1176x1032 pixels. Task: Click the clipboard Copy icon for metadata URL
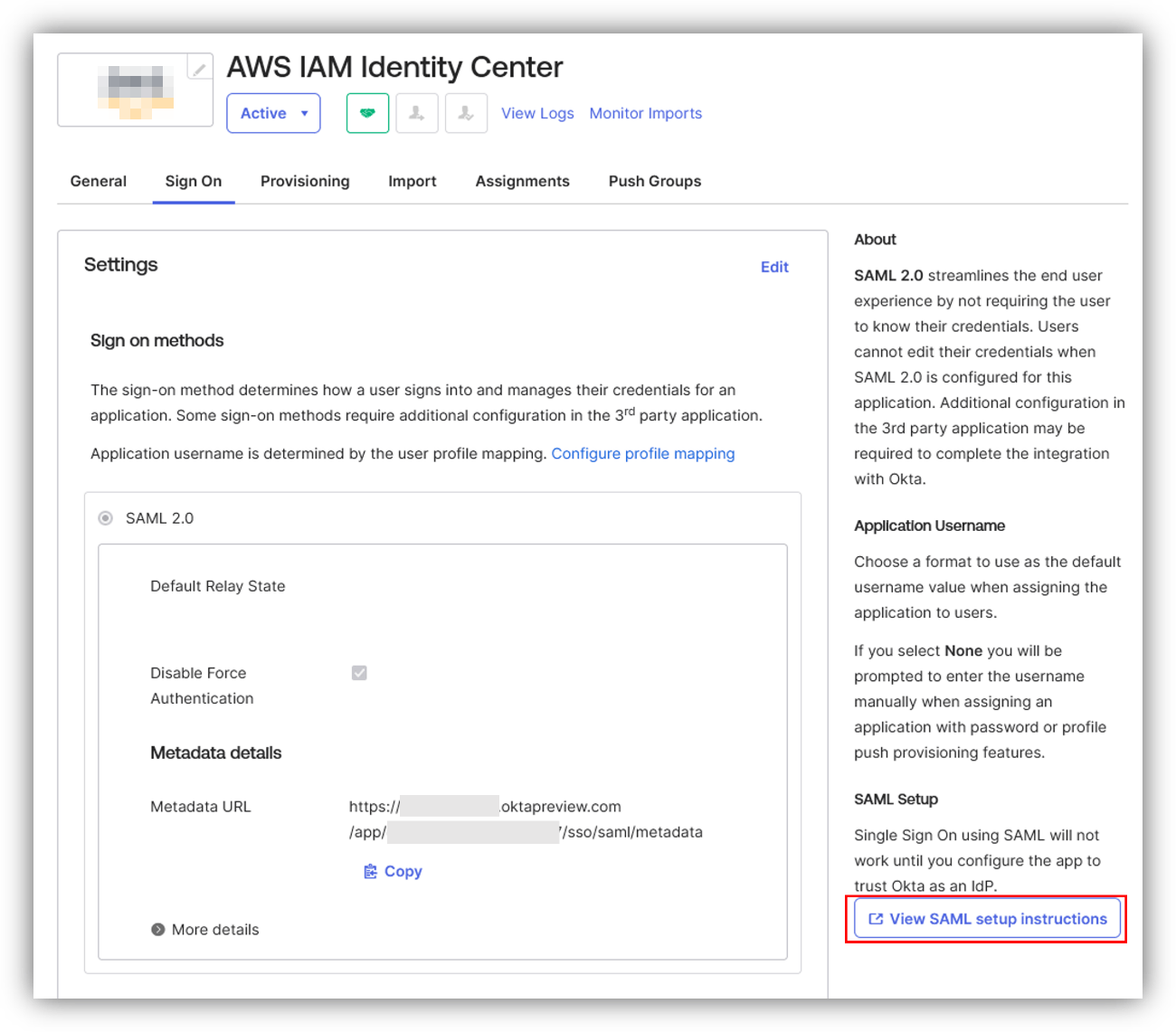[370, 871]
